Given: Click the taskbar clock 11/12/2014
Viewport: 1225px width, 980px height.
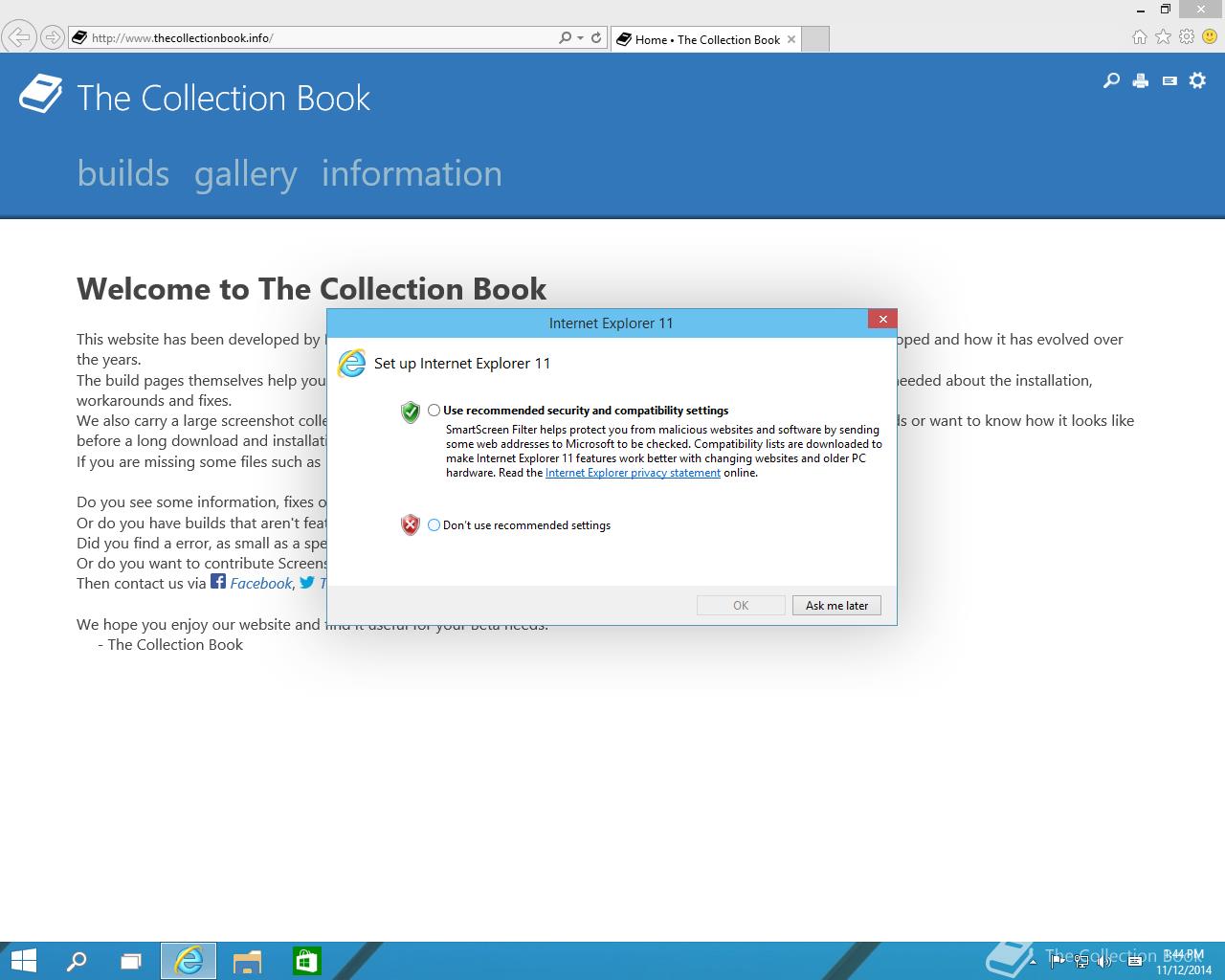Looking at the screenshot, I should point(1183,962).
